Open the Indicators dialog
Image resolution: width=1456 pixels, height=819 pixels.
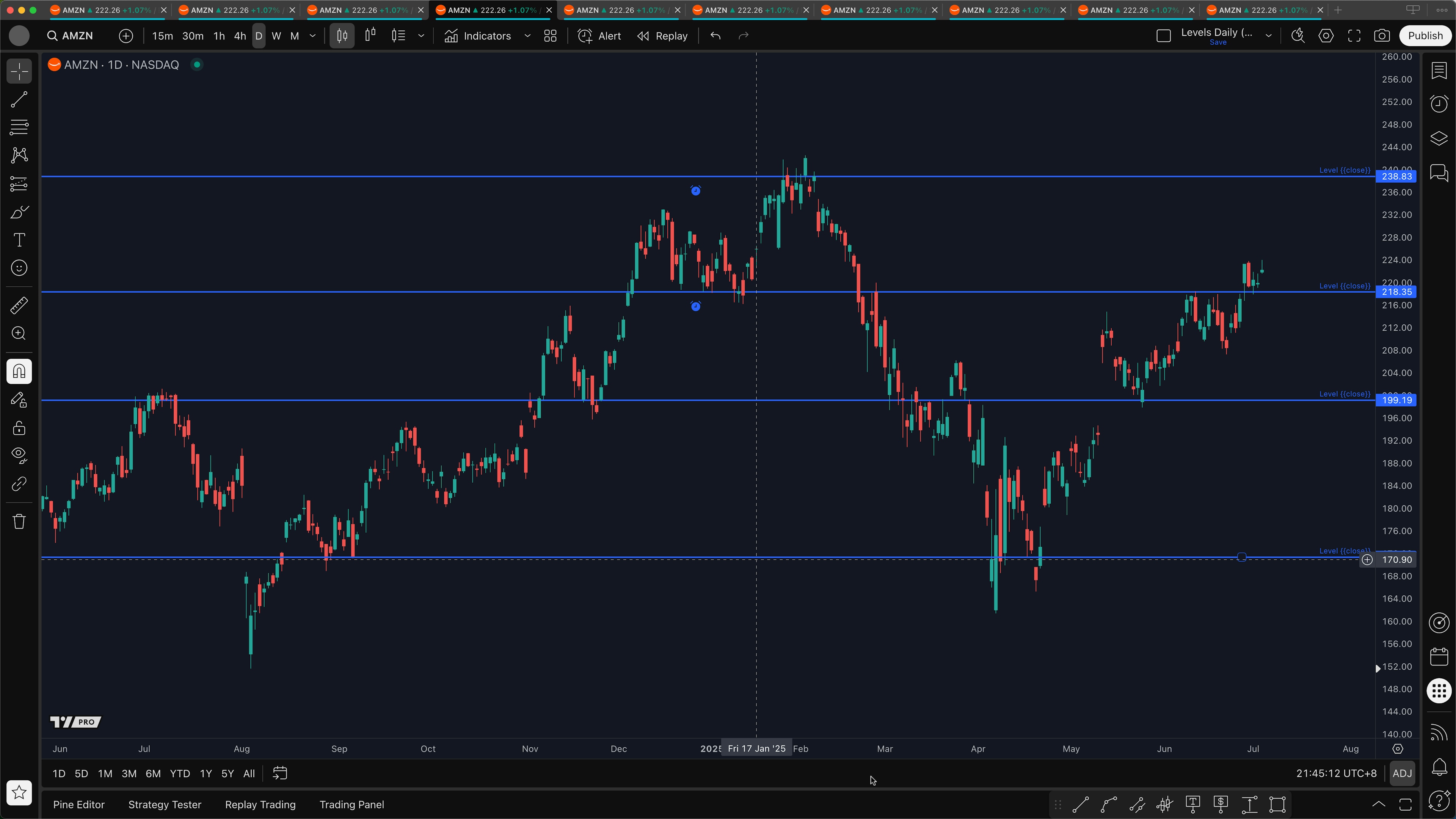478,36
